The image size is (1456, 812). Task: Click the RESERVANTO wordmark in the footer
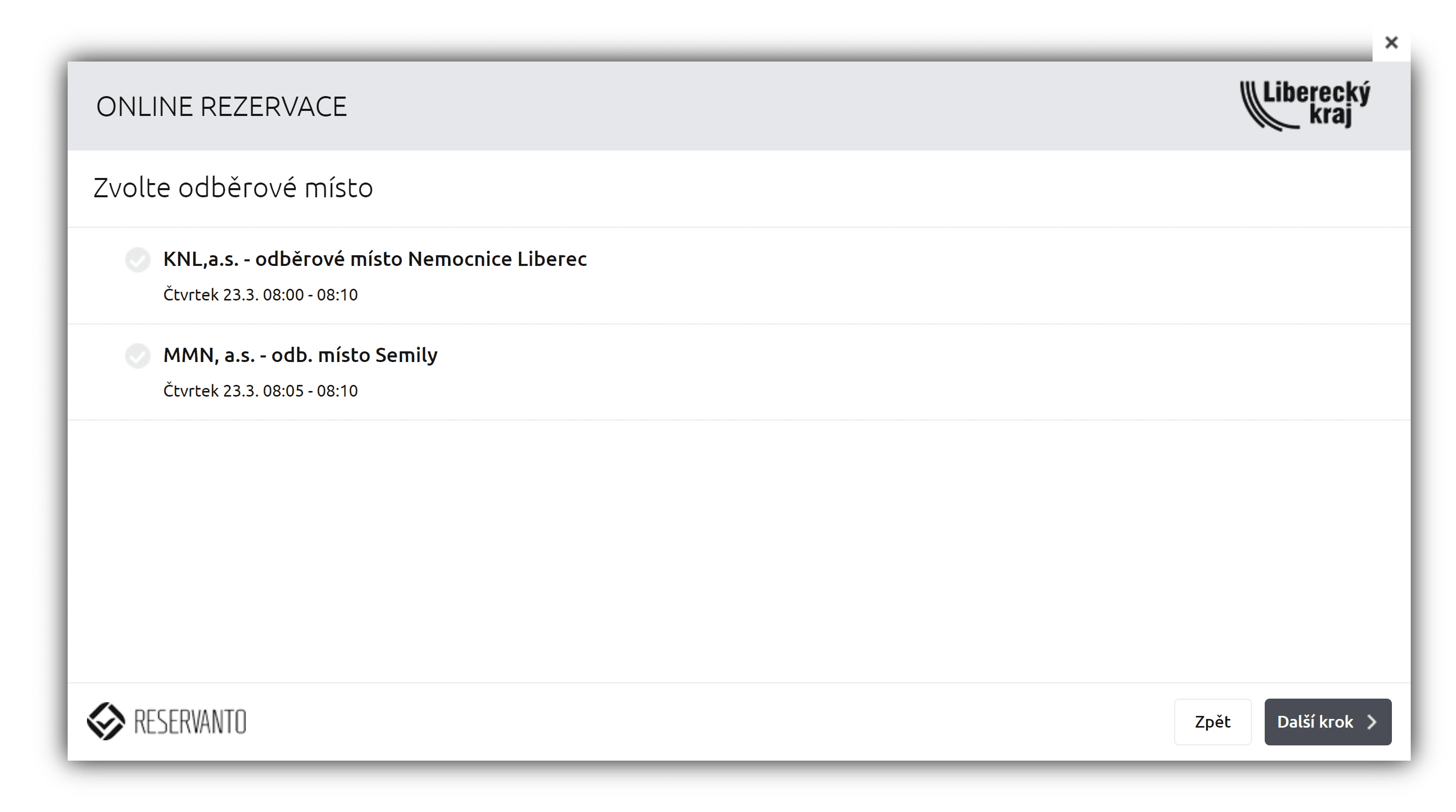click(190, 721)
